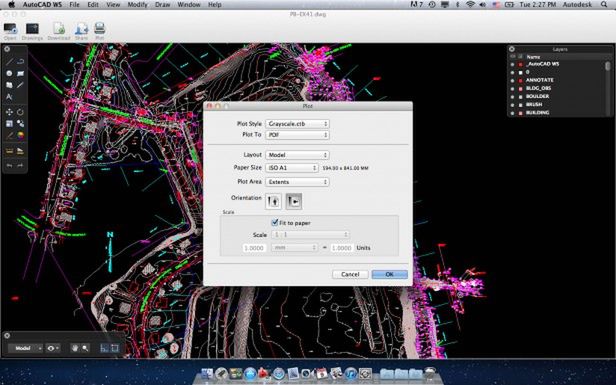The width and height of the screenshot is (616, 385).
Task: Click the Layers panel scrollbar thumb
Action: [x=608, y=66]
